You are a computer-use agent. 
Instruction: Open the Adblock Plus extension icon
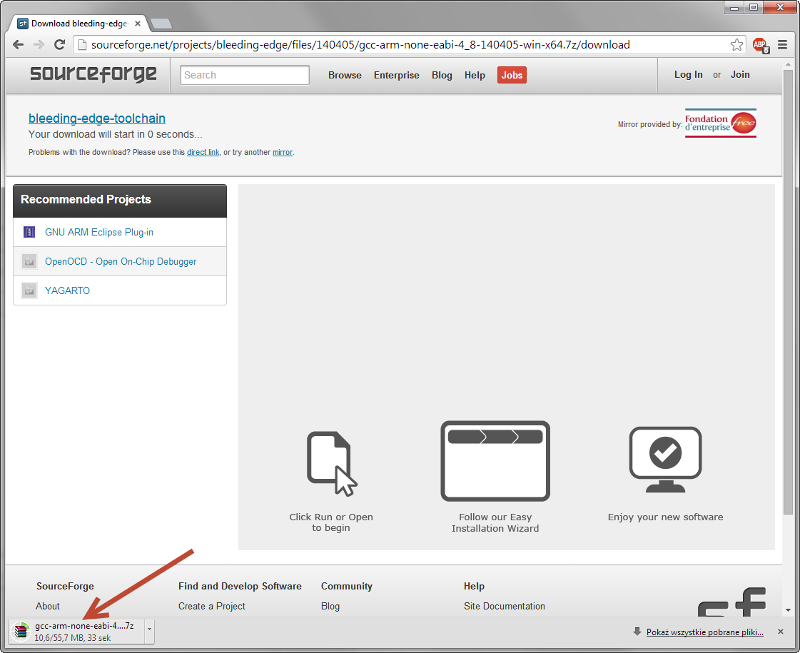pos(760,45)
